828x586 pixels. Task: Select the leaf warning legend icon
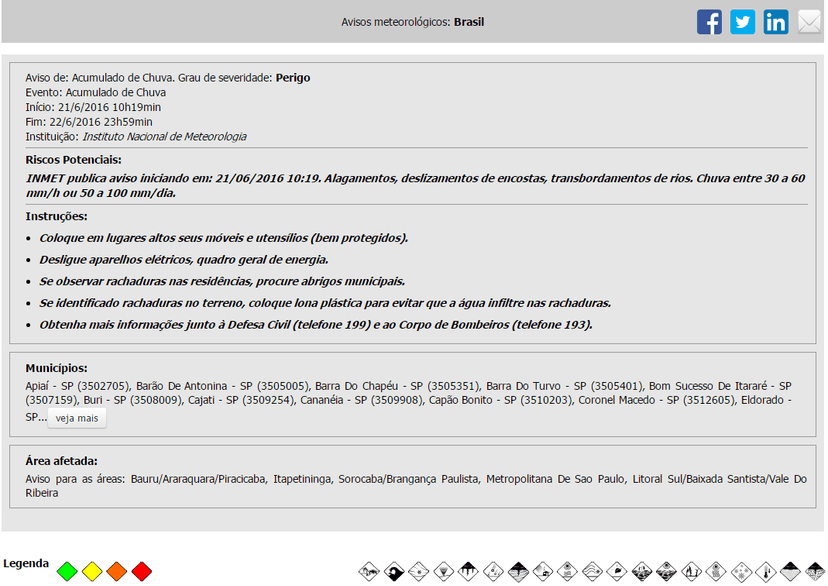click(616, 571)
